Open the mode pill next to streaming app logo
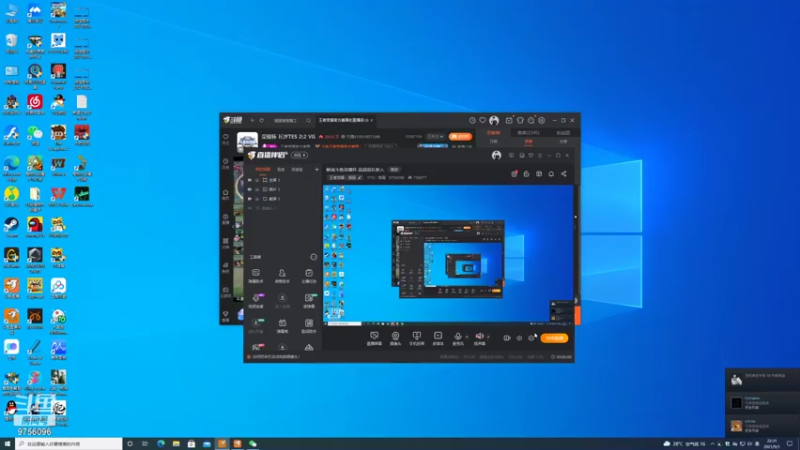 (x=299, y=155)
